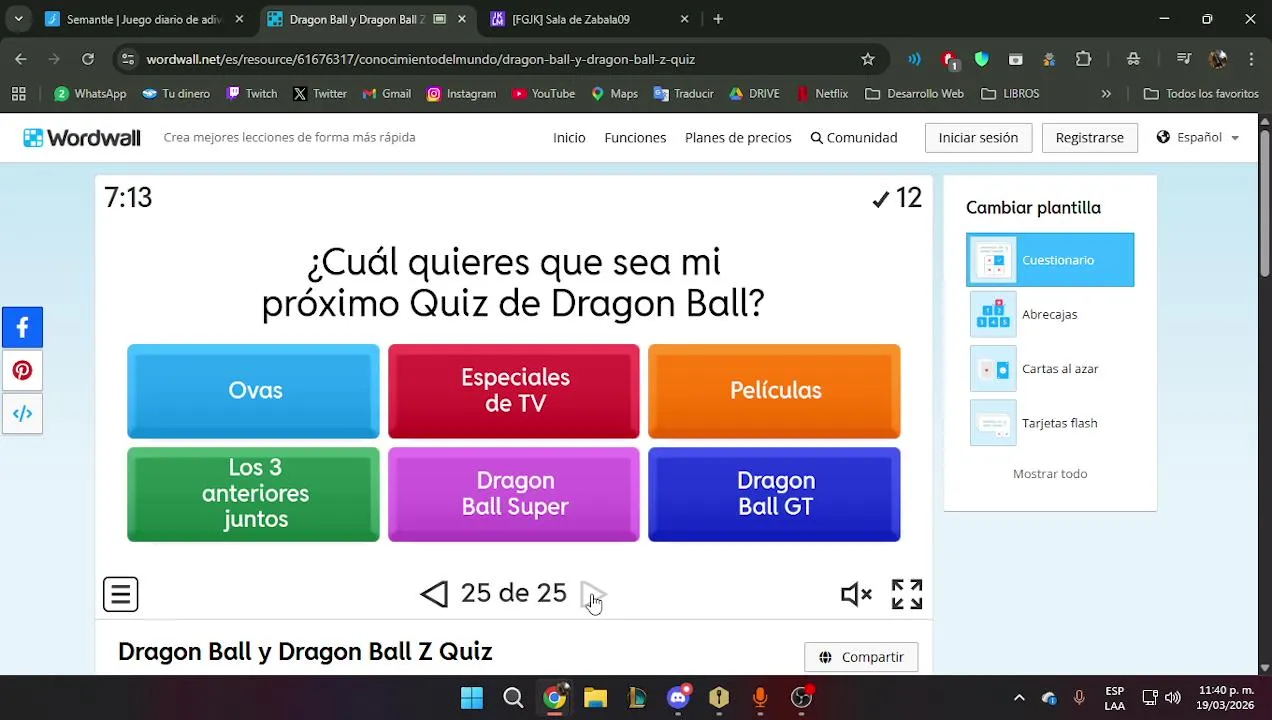Share on Pinterest side icon
Screen dimensions: 1272x720
pos(22,370)
